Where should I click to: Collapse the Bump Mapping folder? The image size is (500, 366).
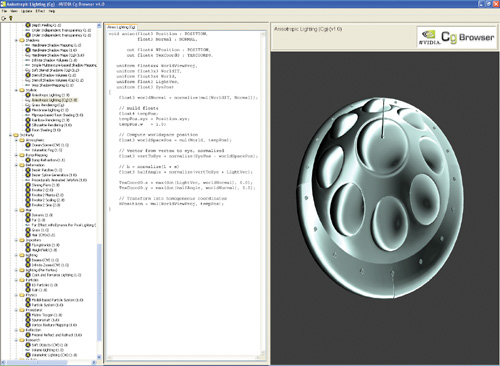pos(16,155)
